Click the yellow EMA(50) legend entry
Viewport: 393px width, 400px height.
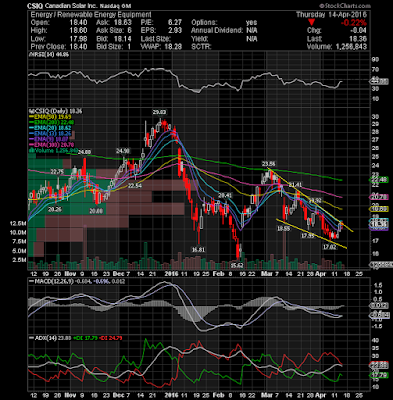(x=49, y=117)
